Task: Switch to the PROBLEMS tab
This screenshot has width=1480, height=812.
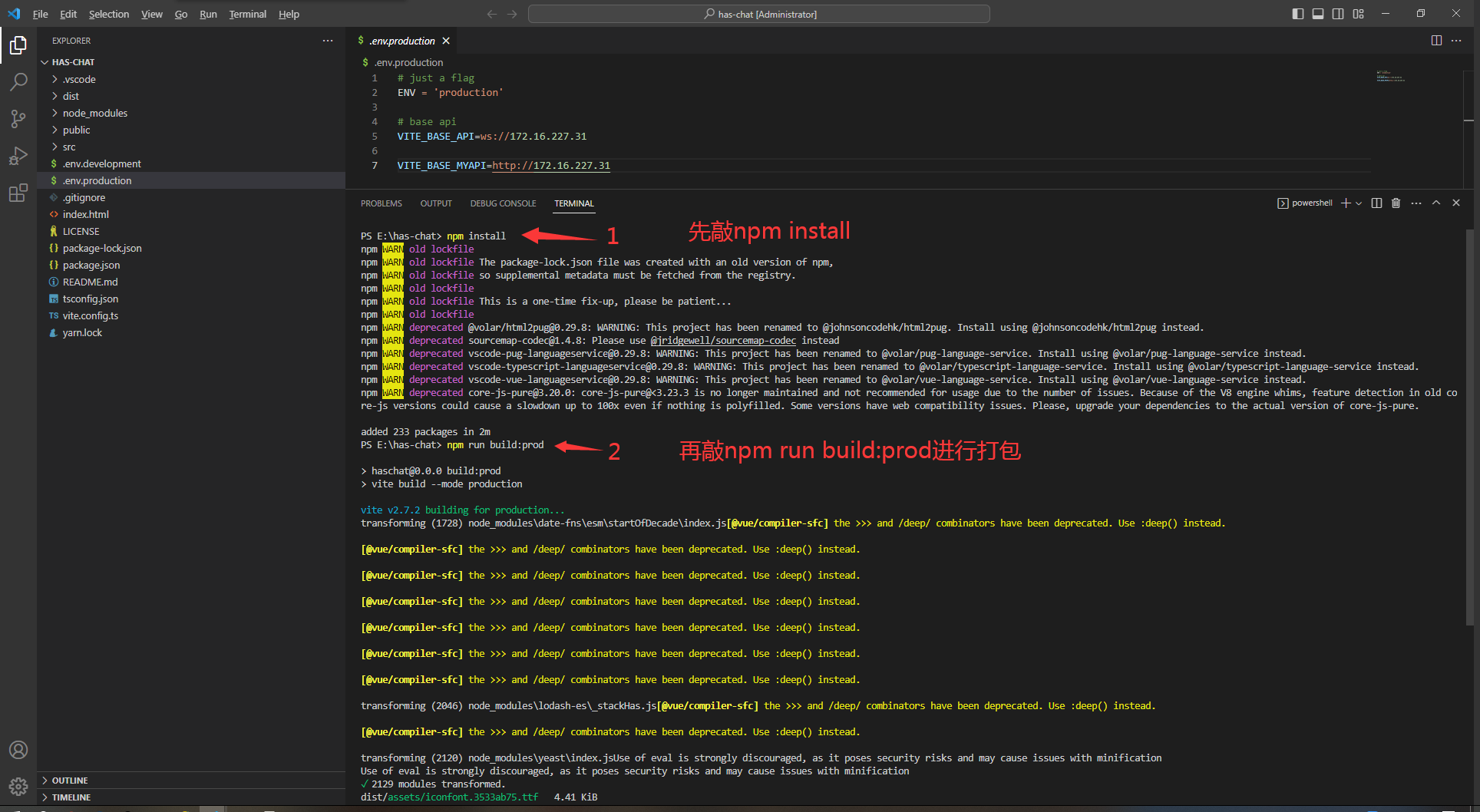Action: [381, 203]
